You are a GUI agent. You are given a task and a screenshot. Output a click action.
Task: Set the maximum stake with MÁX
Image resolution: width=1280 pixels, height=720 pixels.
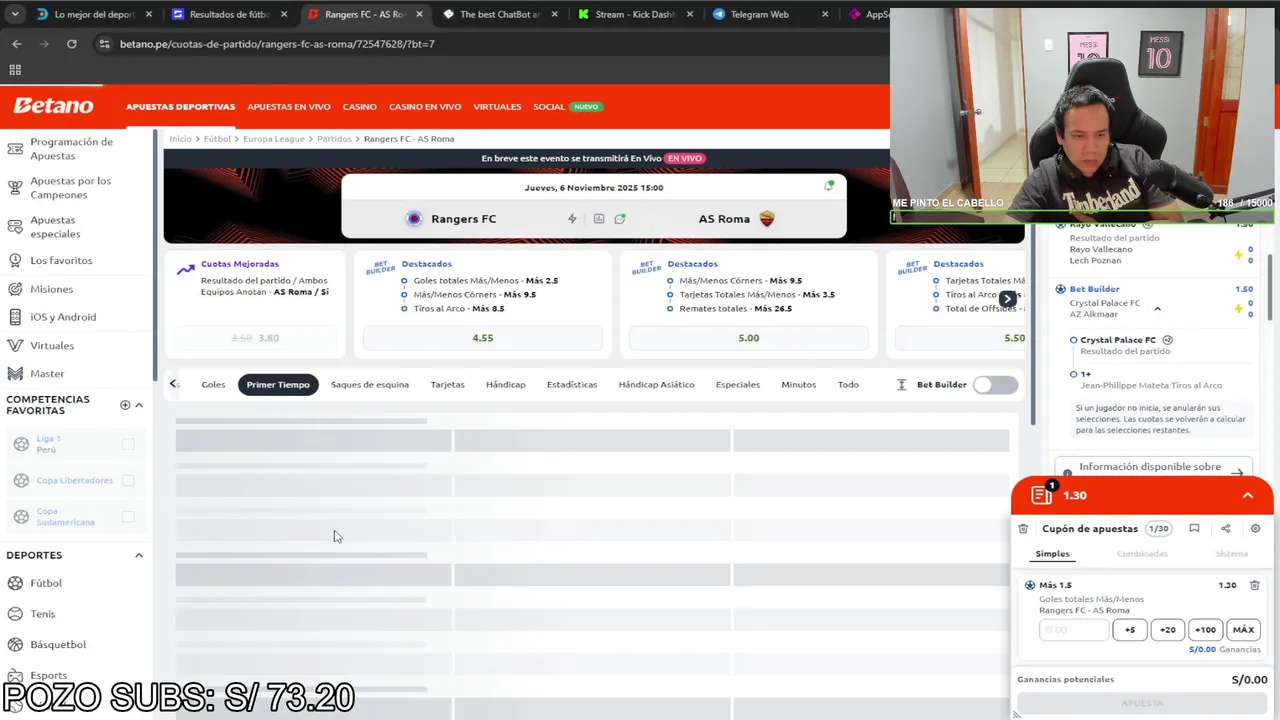click(x=1243, y=630)
